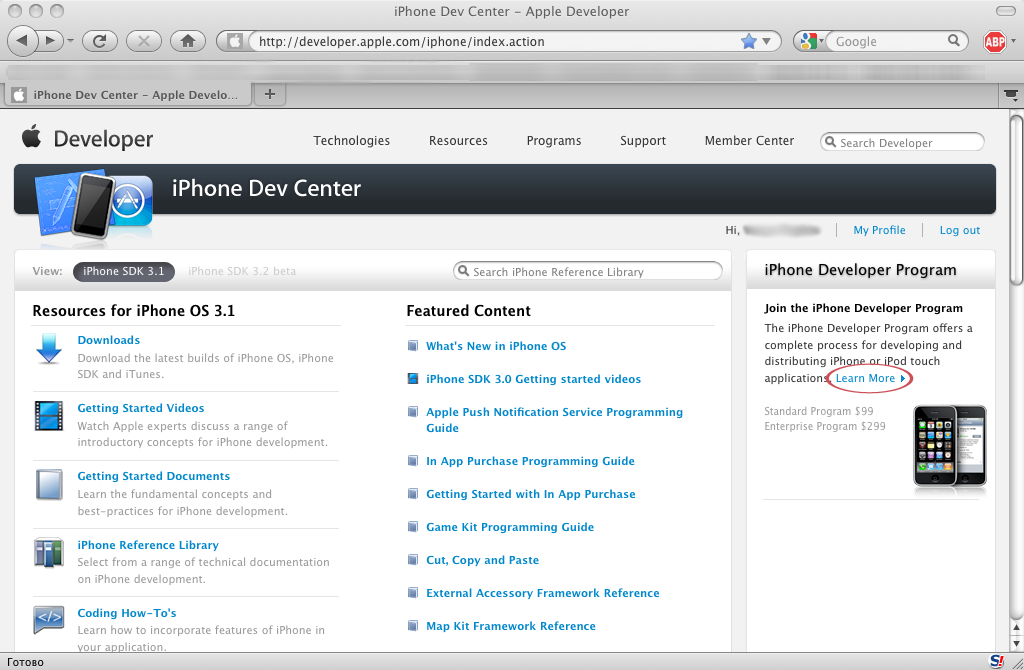Open the Programs menu
This screenshot has width=1024, height=670.
pyautogui.click(x=554, y=140)
